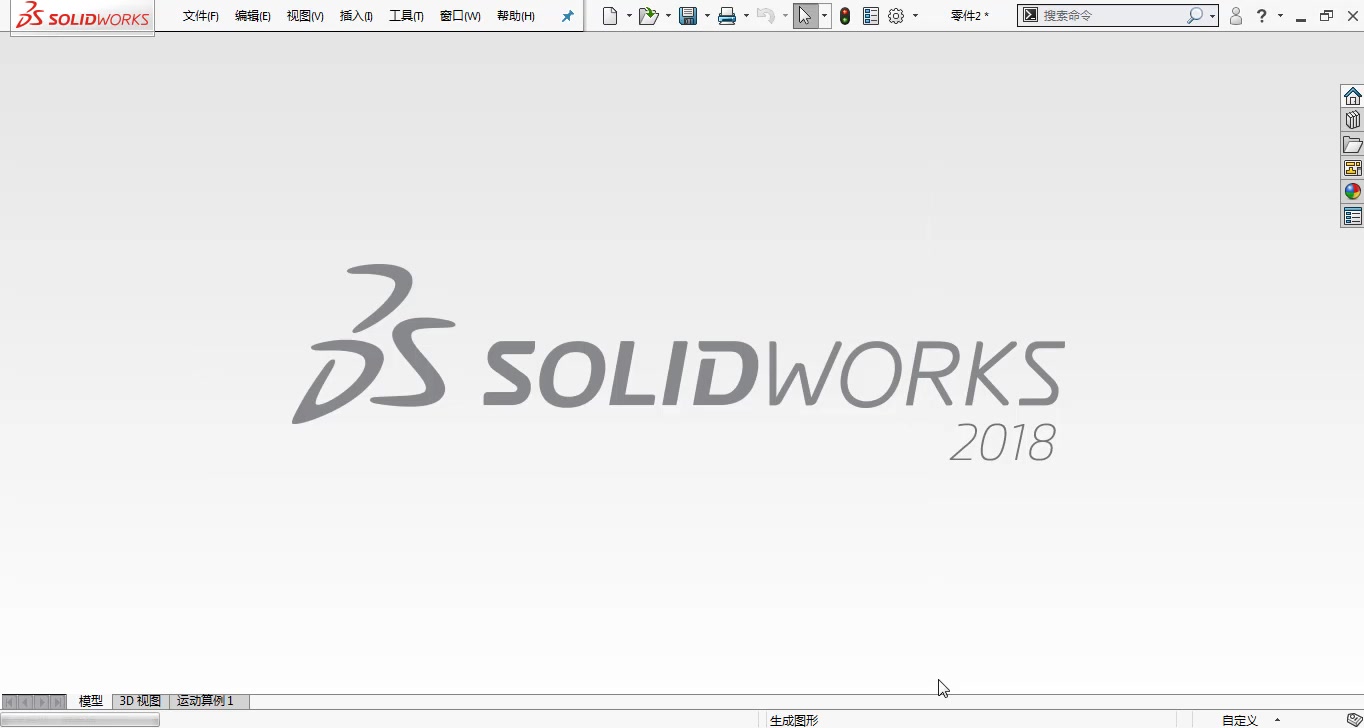
Task: Activate the Select cursor tool
Action: (806, 16)
